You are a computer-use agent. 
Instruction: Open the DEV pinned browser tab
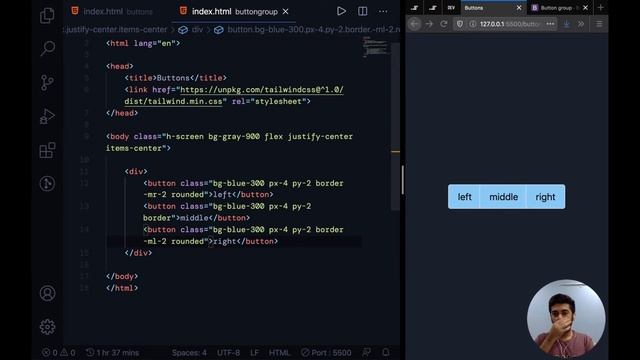point(451,8)
